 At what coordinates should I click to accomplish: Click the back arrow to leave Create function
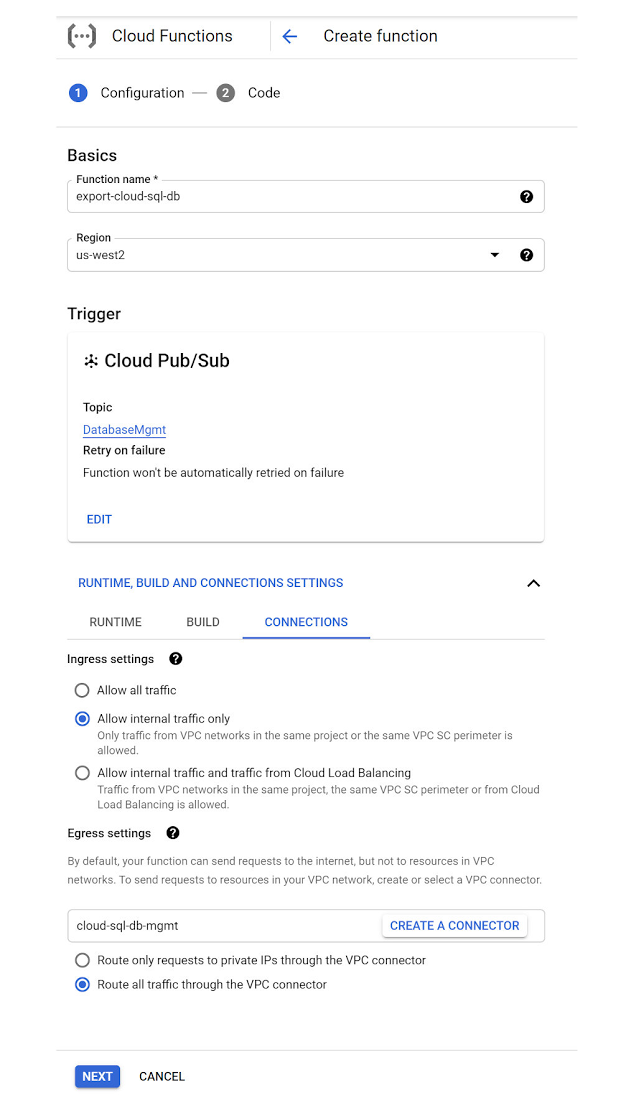click(x=290, y=35)
